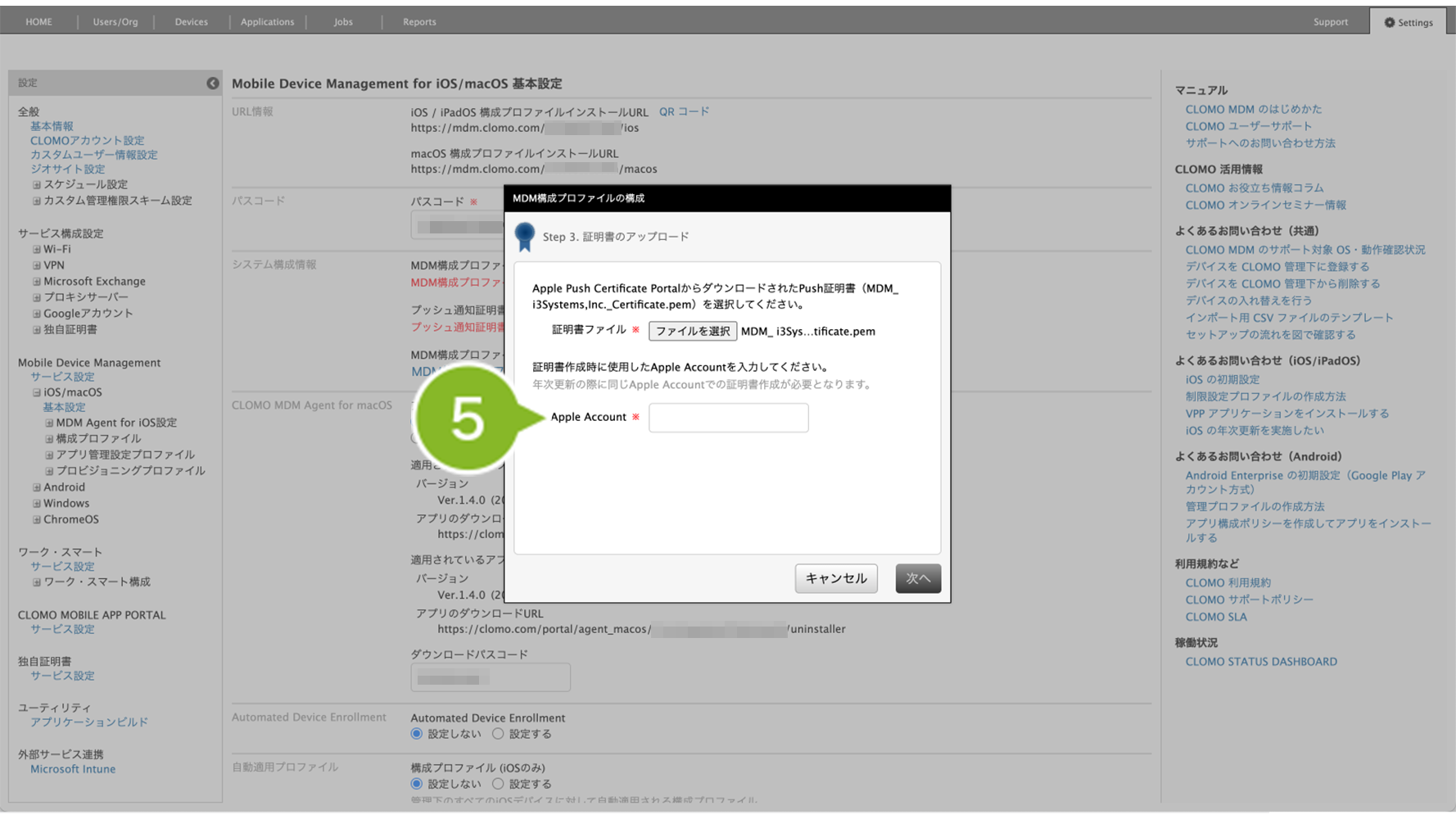Open CLOMO 利用規約 link
Screen dimensions: 1456x819
1228,583
